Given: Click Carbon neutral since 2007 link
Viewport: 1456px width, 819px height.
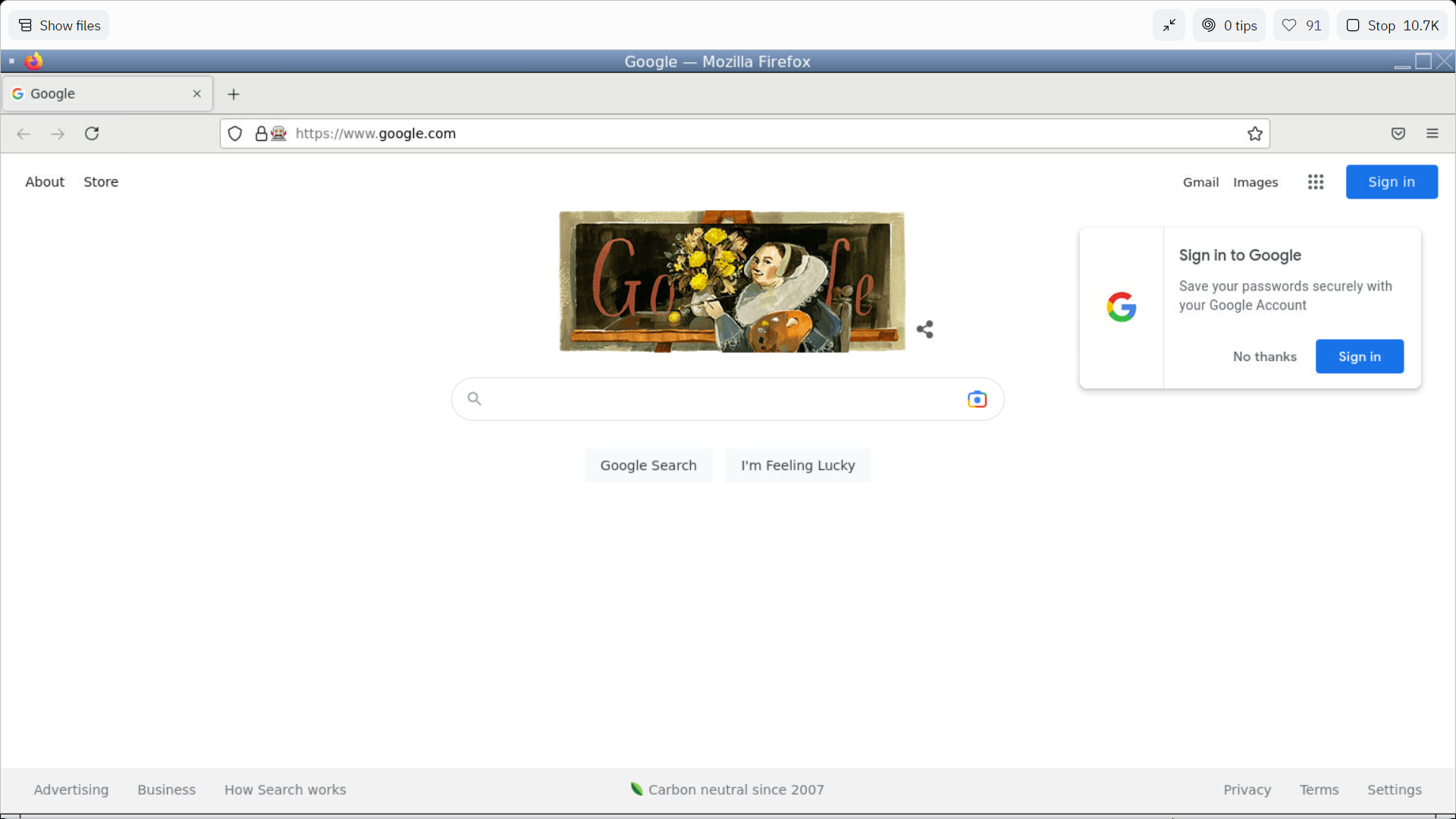Looking at the screenshot, I should [727, 790].
